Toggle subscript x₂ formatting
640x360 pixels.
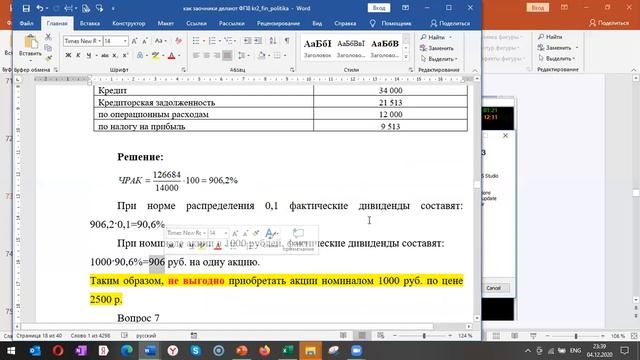pyautogui.click(x=115, y=55)
